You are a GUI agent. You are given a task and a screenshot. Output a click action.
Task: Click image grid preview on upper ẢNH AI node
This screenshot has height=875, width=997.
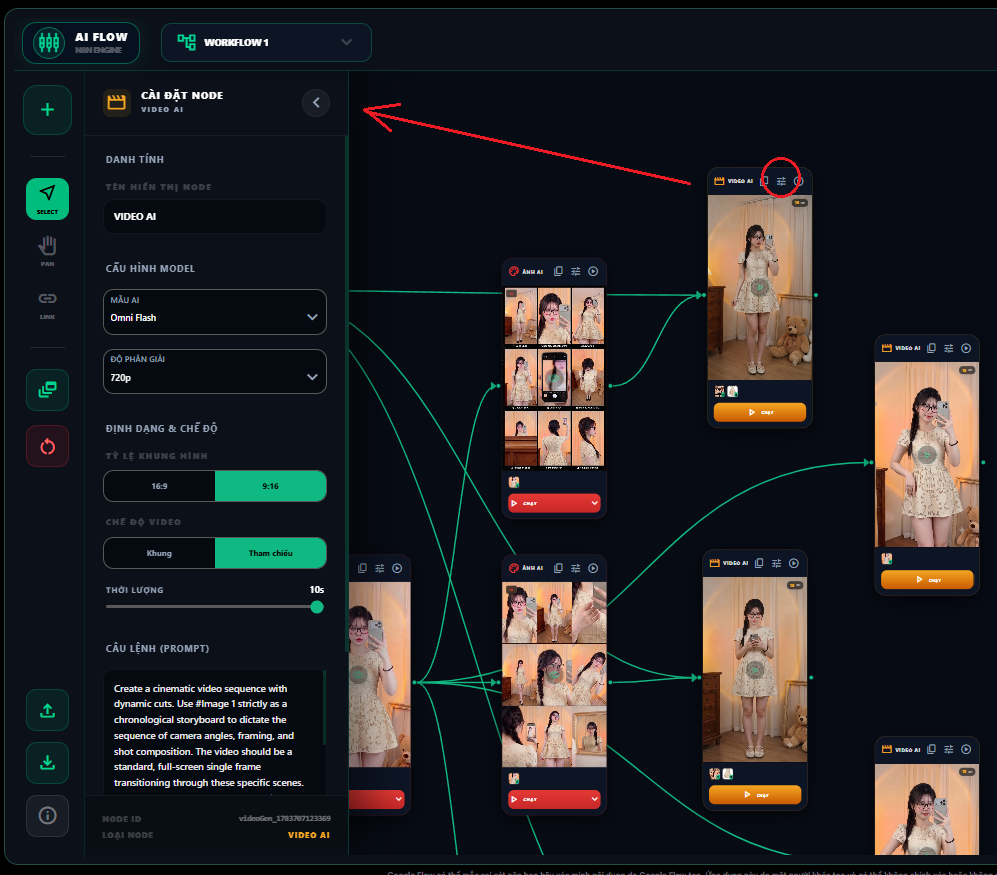tap(554, 378)
